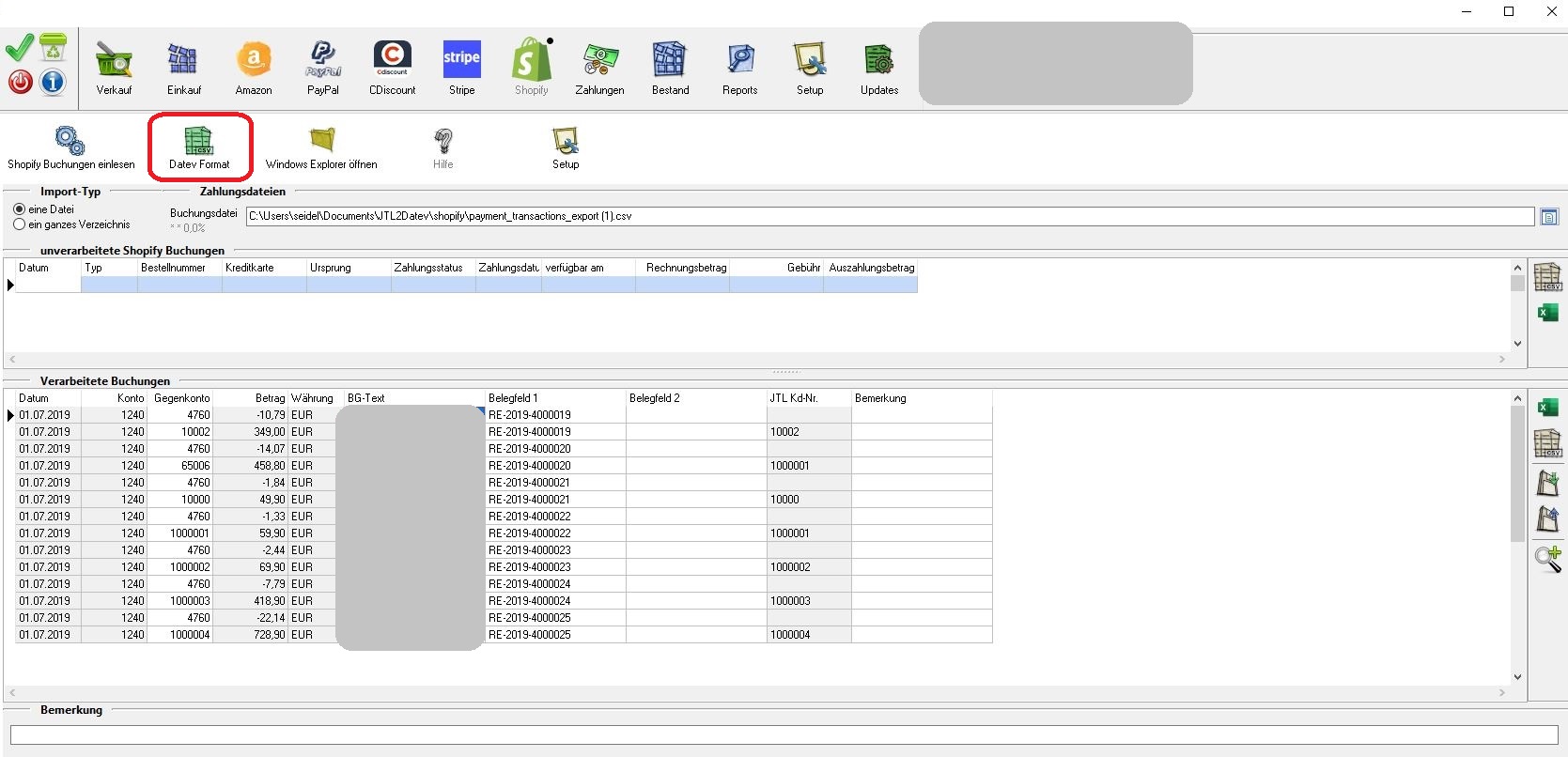The image size is (1568, 757).
Task: Browse for Buchungsdatei file
Action: (1549, 217)
